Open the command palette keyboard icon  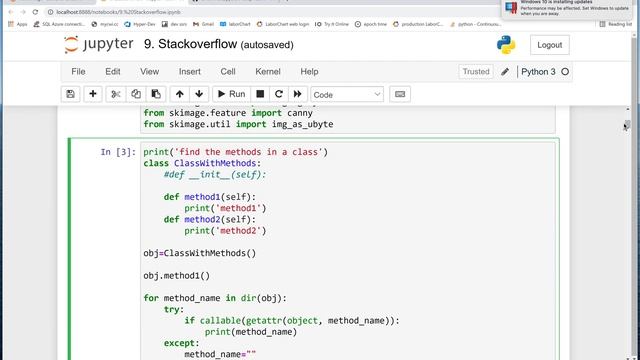point(400,94)
